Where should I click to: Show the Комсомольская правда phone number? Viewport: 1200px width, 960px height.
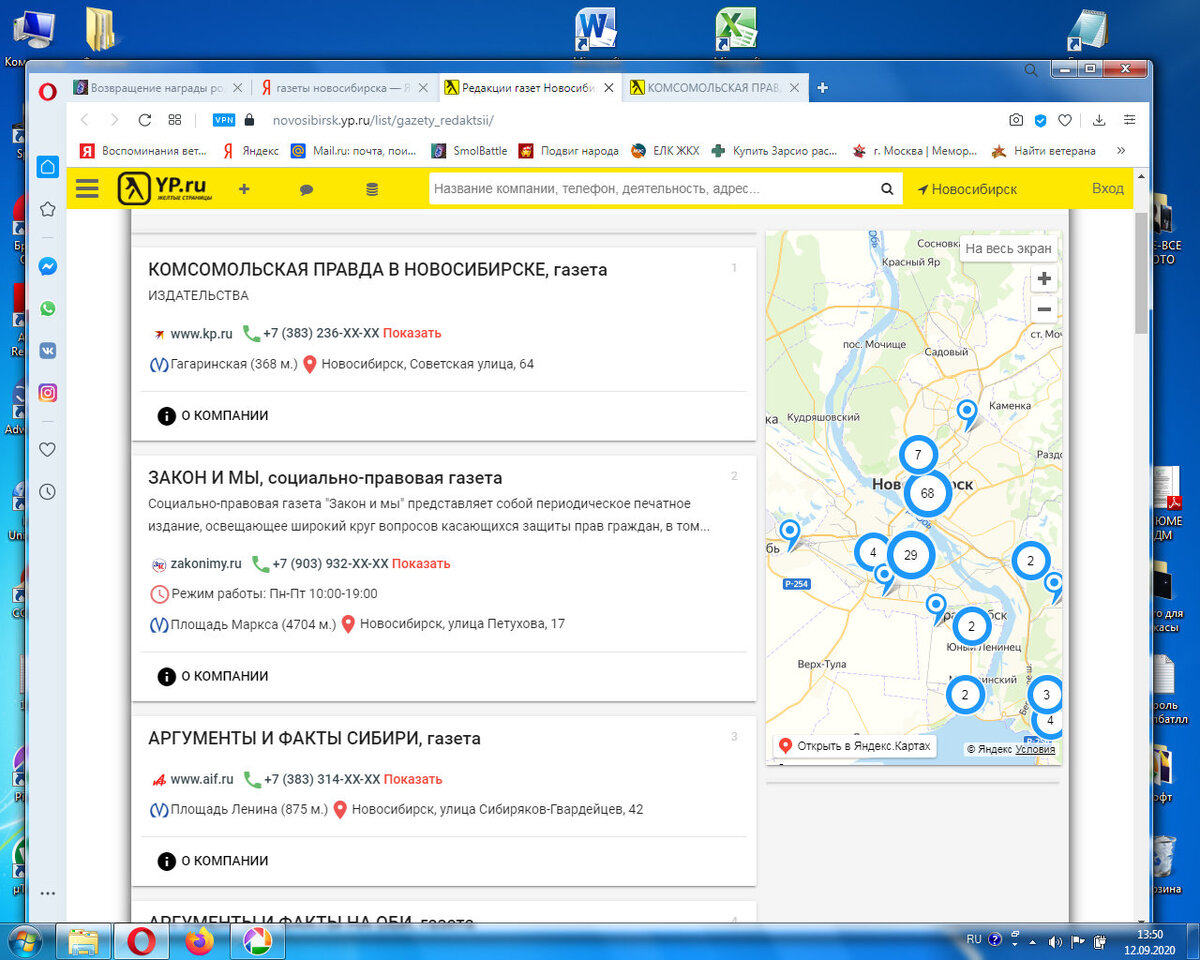pyautogui.click(x=411, y=333)
